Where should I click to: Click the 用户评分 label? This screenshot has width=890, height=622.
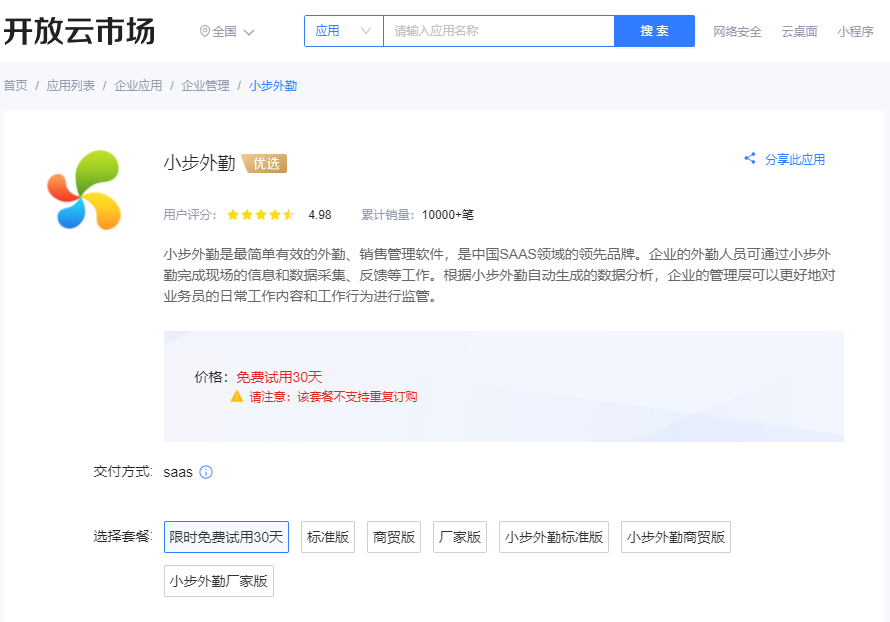click(190, 215)
